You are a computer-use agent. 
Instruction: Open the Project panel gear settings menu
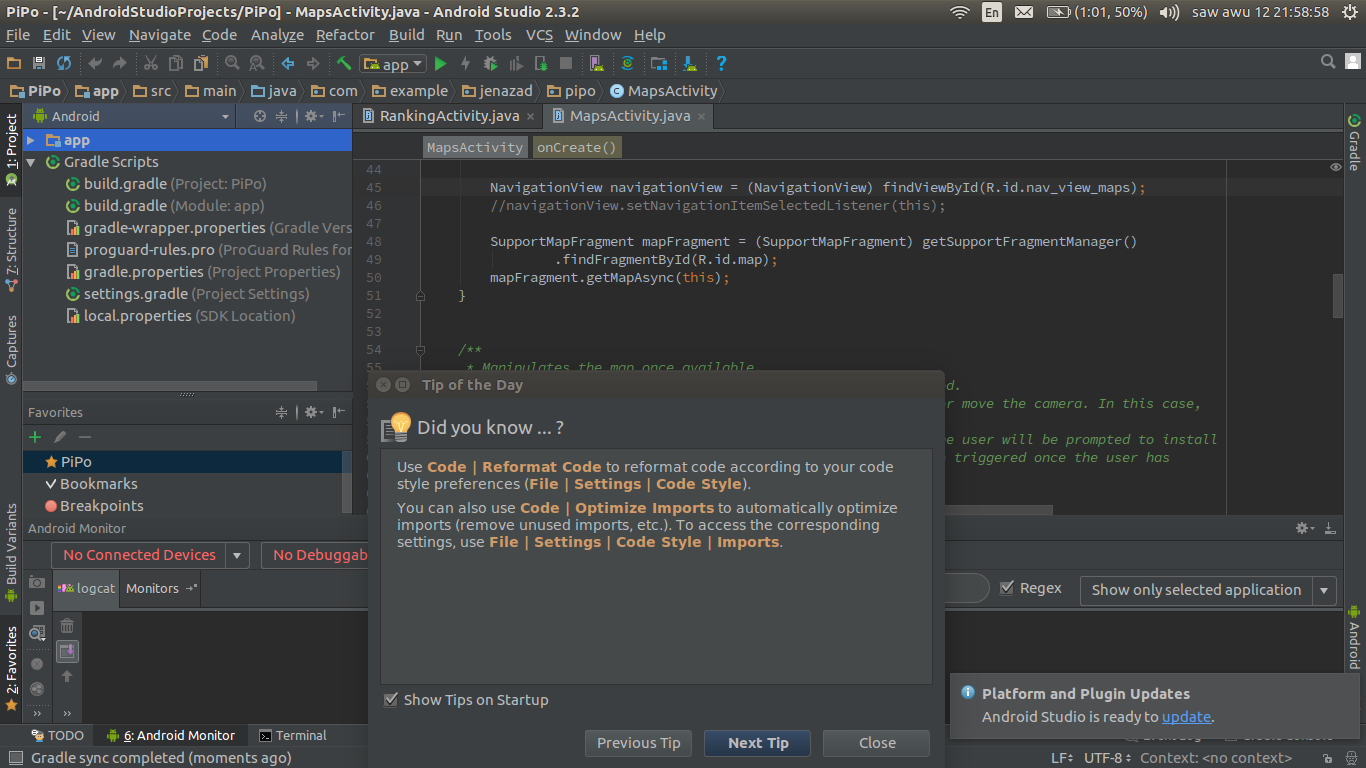[x=314, y=116]
